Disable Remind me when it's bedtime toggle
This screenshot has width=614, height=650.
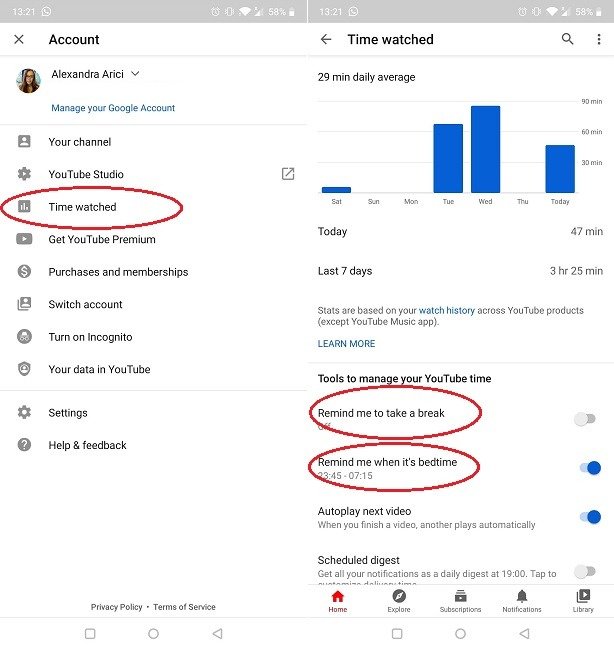(x=590, y=468)
